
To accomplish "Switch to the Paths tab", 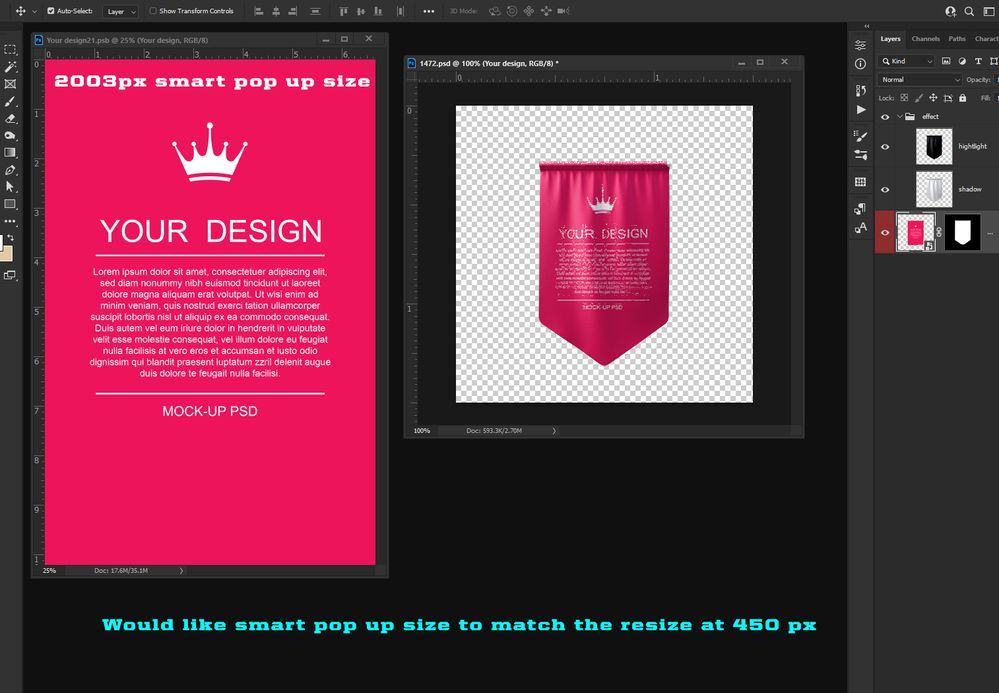I will [x=956, y=39].
